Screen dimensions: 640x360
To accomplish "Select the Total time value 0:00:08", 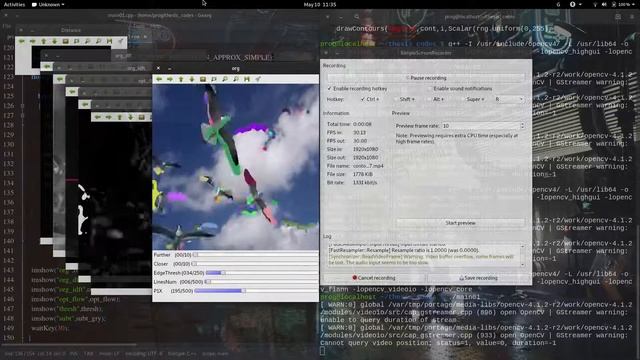I will click(x=362, y=124).
